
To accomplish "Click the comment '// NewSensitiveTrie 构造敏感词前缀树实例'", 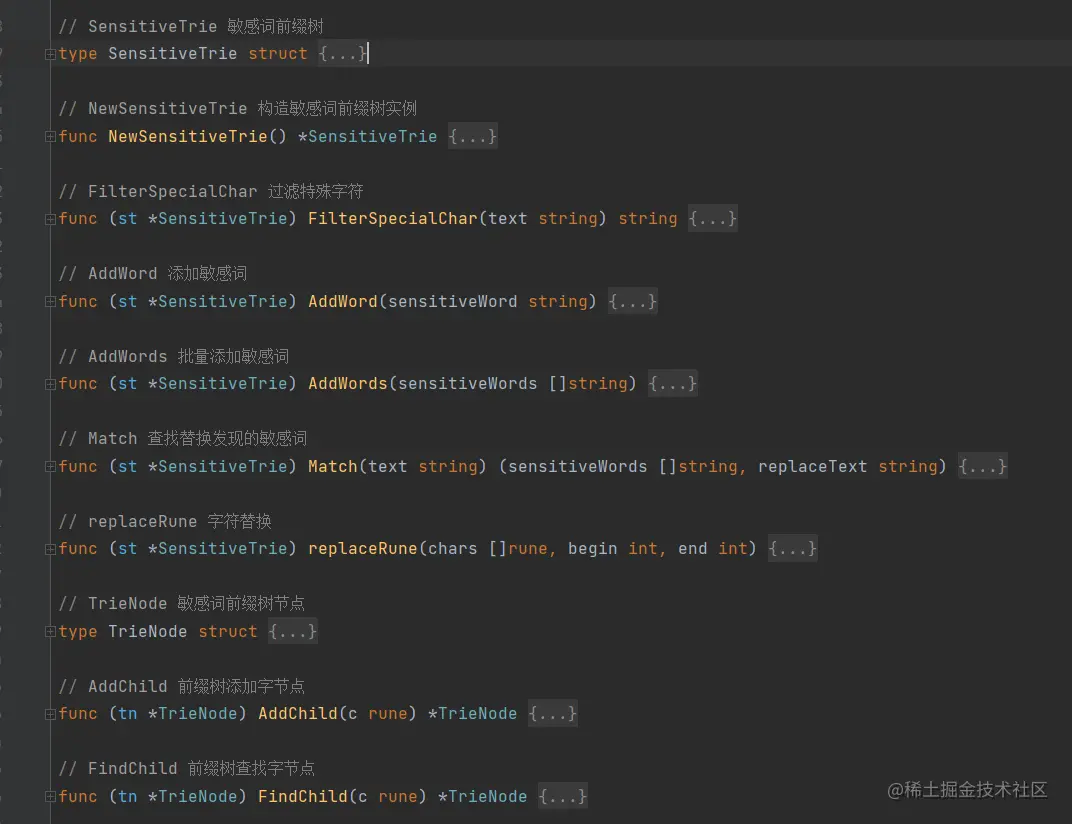I will coord(237,108).
